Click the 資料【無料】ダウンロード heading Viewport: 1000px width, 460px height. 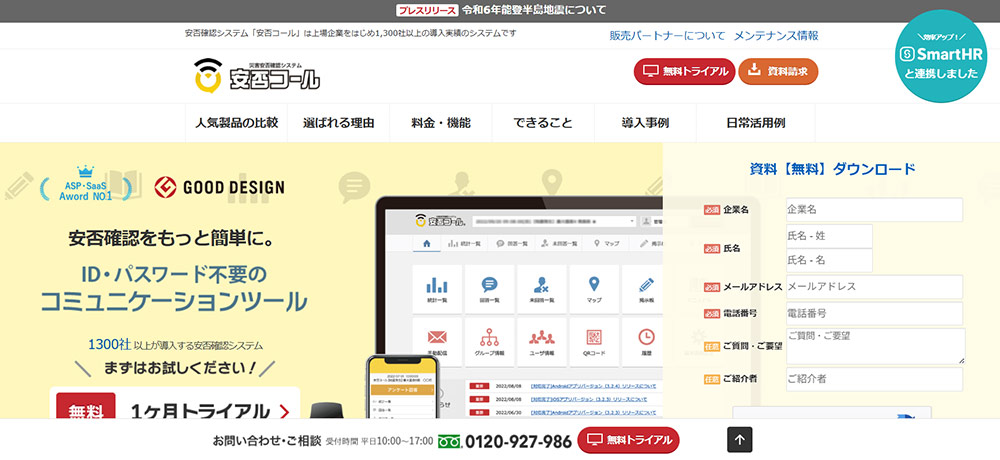[832, 169]
